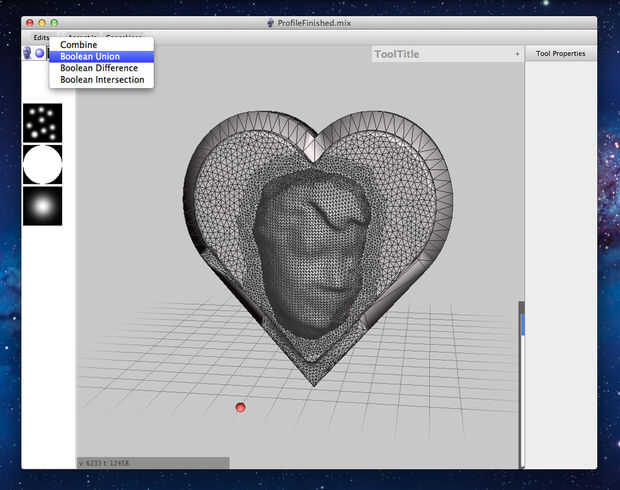This screenshot has width=620, height=490.
Task: Select Boolean Difference from the menu
Action: coord(98,68)
